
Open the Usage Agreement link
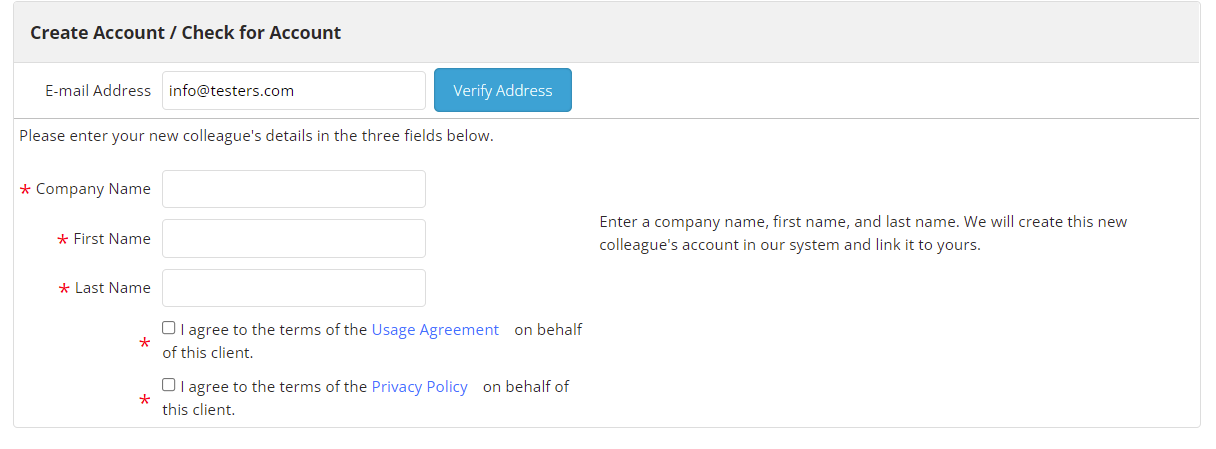[435, 329]
